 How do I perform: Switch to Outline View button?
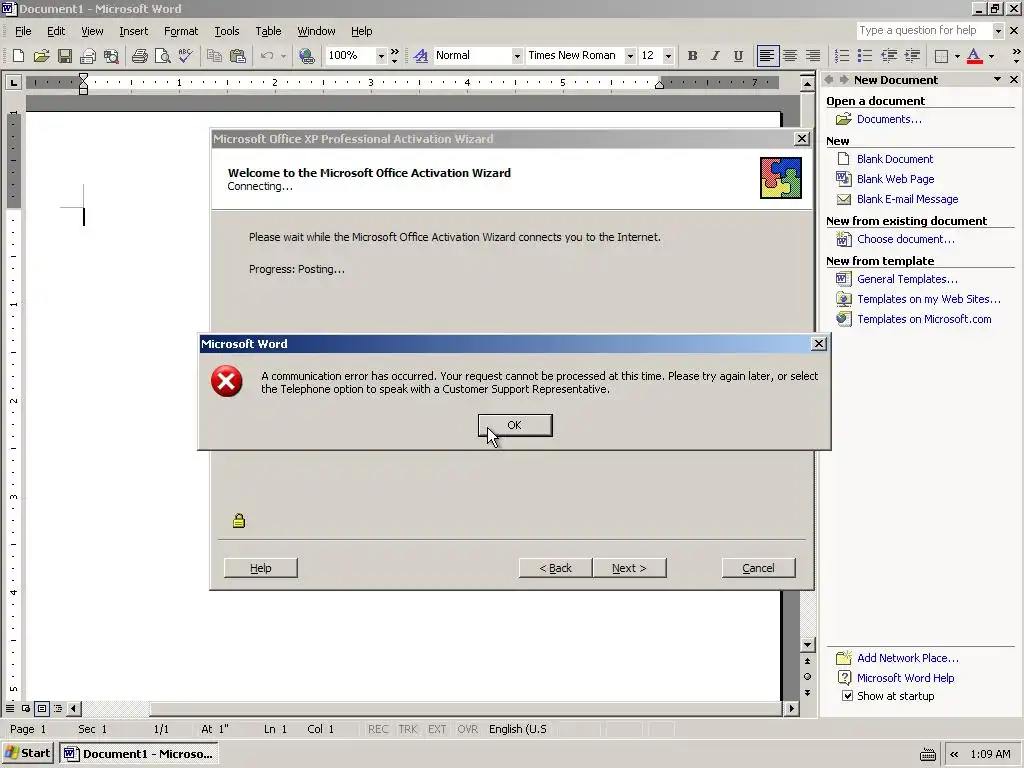coord(58,708)
